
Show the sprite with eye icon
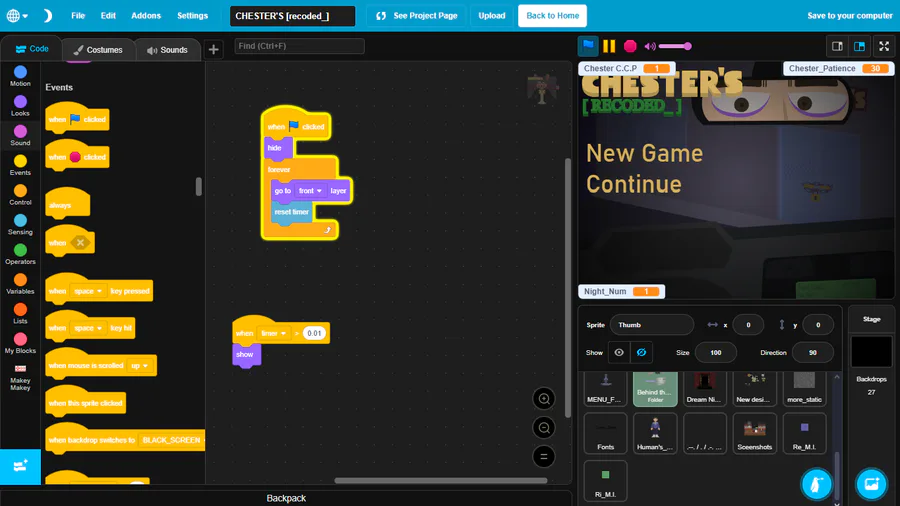(x=619, y=352)
